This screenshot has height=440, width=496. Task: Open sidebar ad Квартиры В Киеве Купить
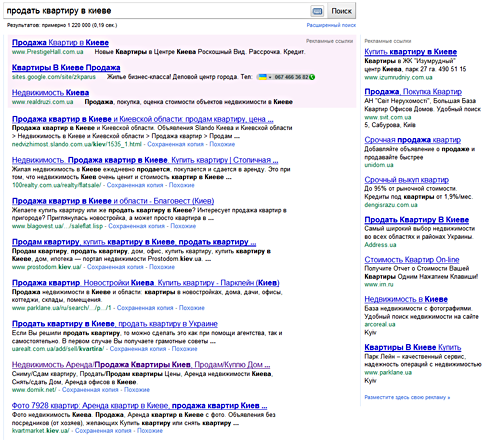[x=413, y=347]
